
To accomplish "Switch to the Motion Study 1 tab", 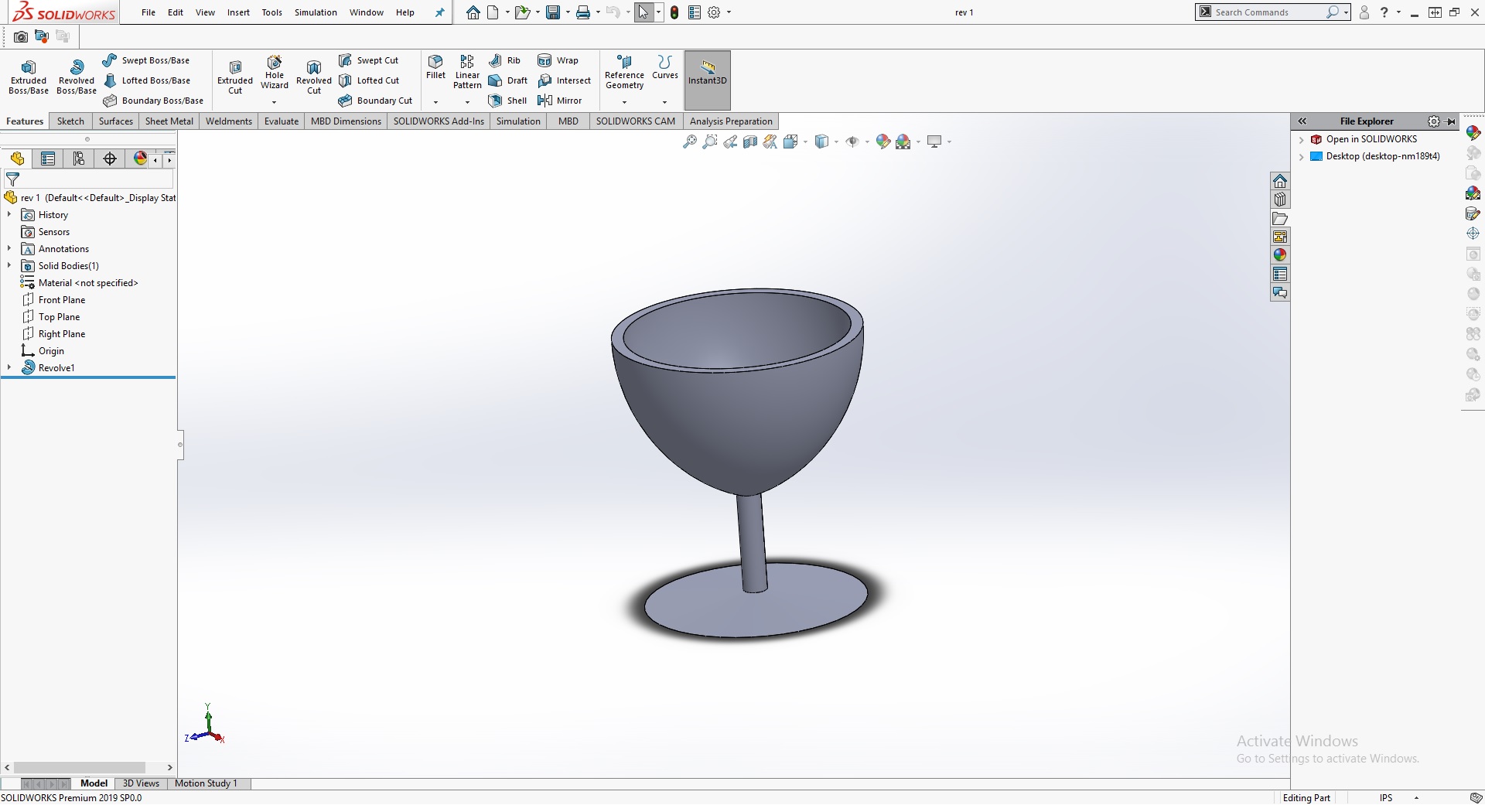I will [x=206, y=783].
